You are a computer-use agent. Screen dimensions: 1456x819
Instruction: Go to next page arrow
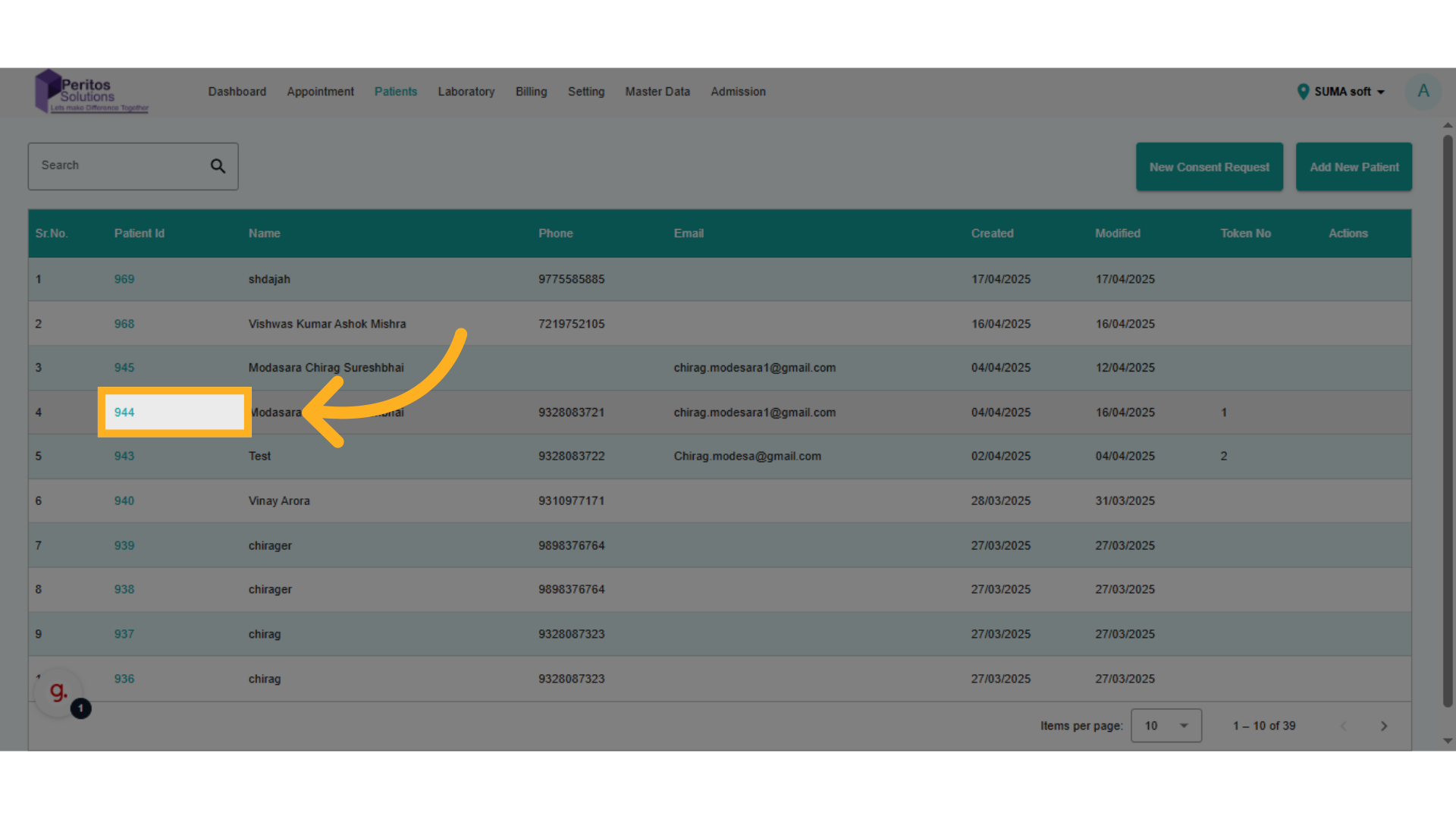point(1383,726)
